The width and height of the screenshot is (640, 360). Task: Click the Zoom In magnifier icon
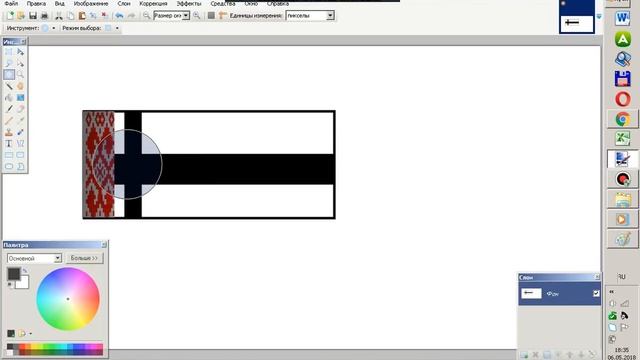point(197,16)
